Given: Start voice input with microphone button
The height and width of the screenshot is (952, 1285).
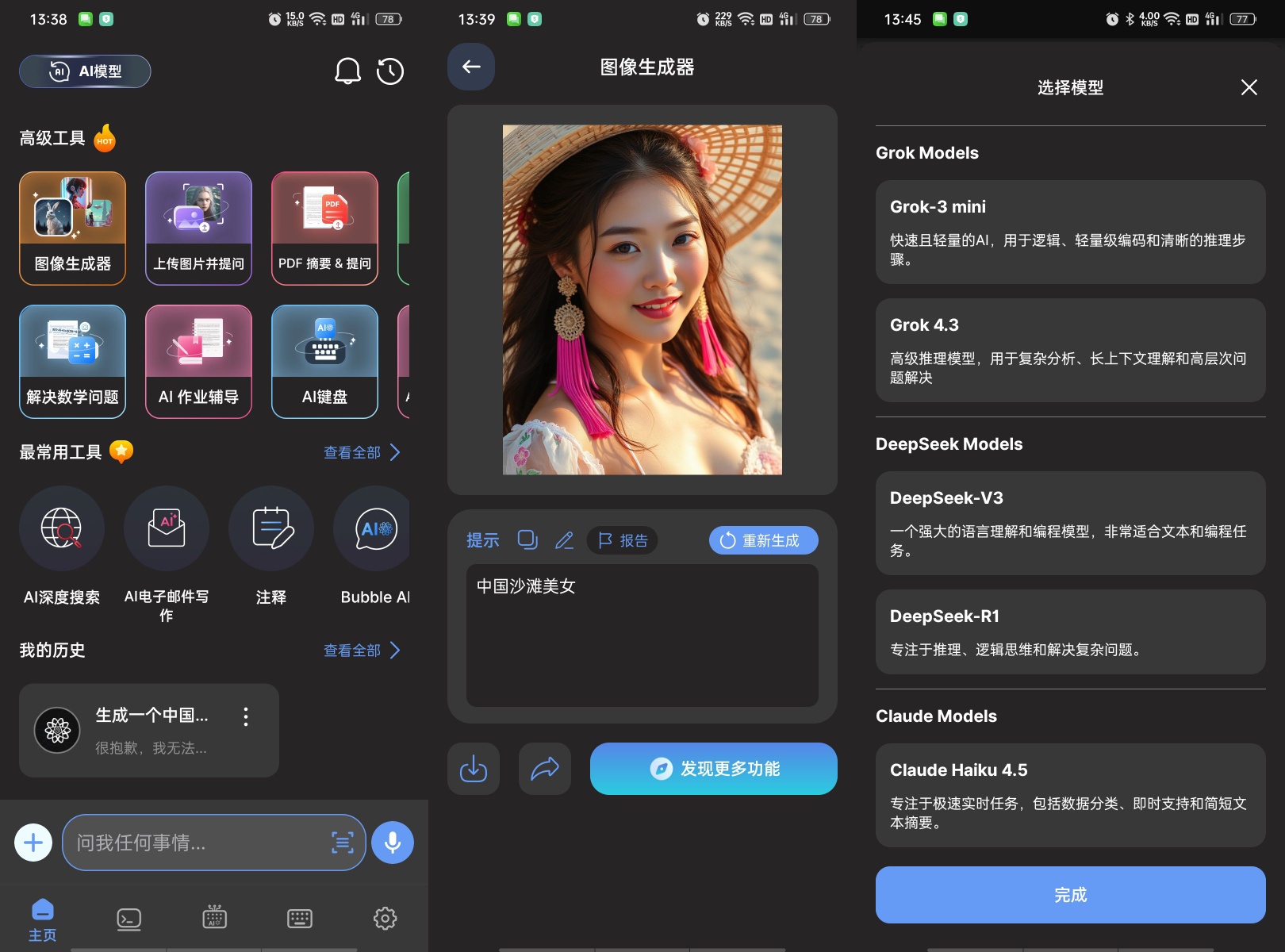Looking at the screenshot, I should (393, 843).
